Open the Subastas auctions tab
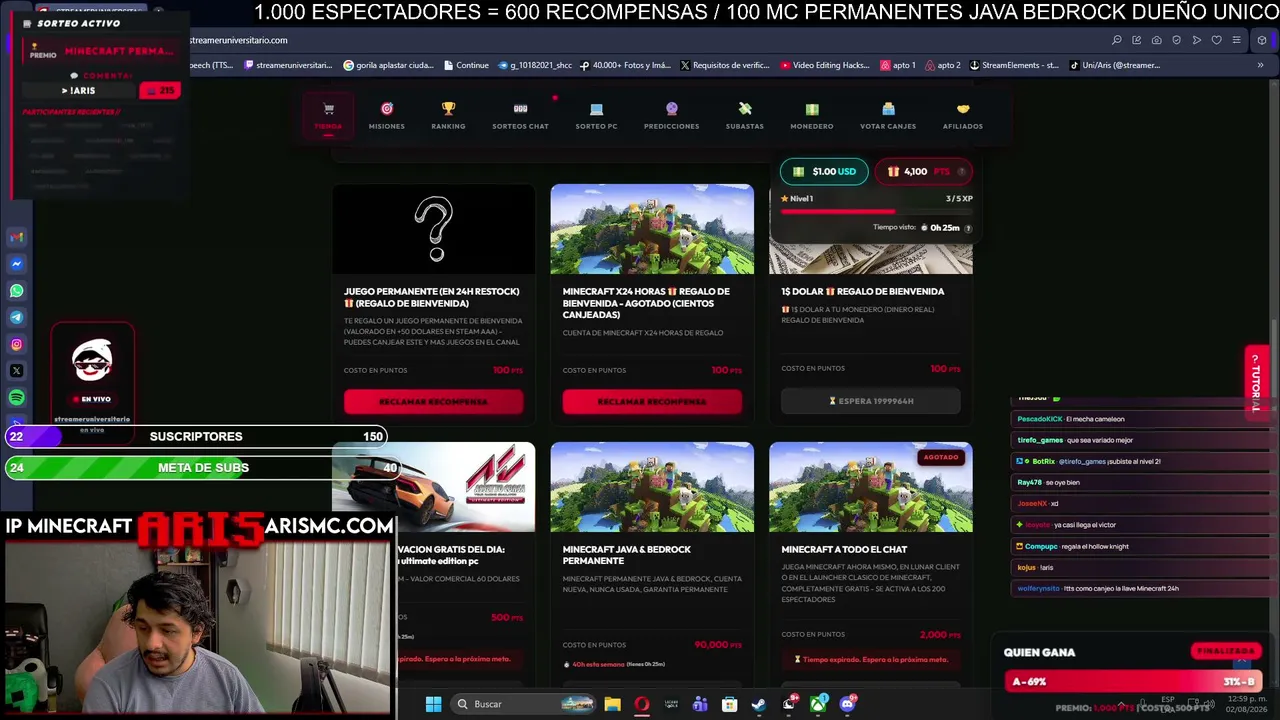The width and height of the screenshot is (1280, 720). coord(745,115)
